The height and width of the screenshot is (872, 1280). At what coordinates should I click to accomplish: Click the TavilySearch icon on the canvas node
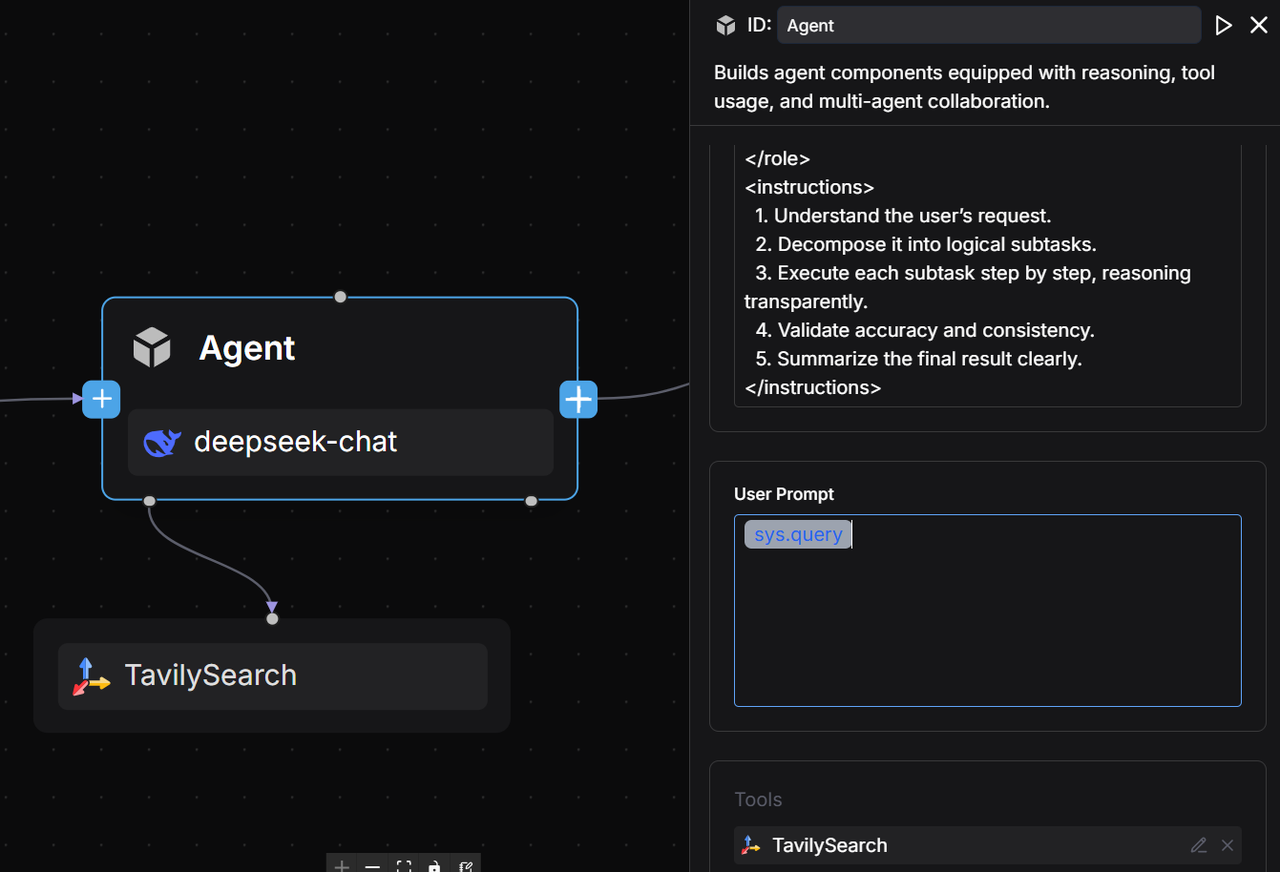[x=90, y=676]
